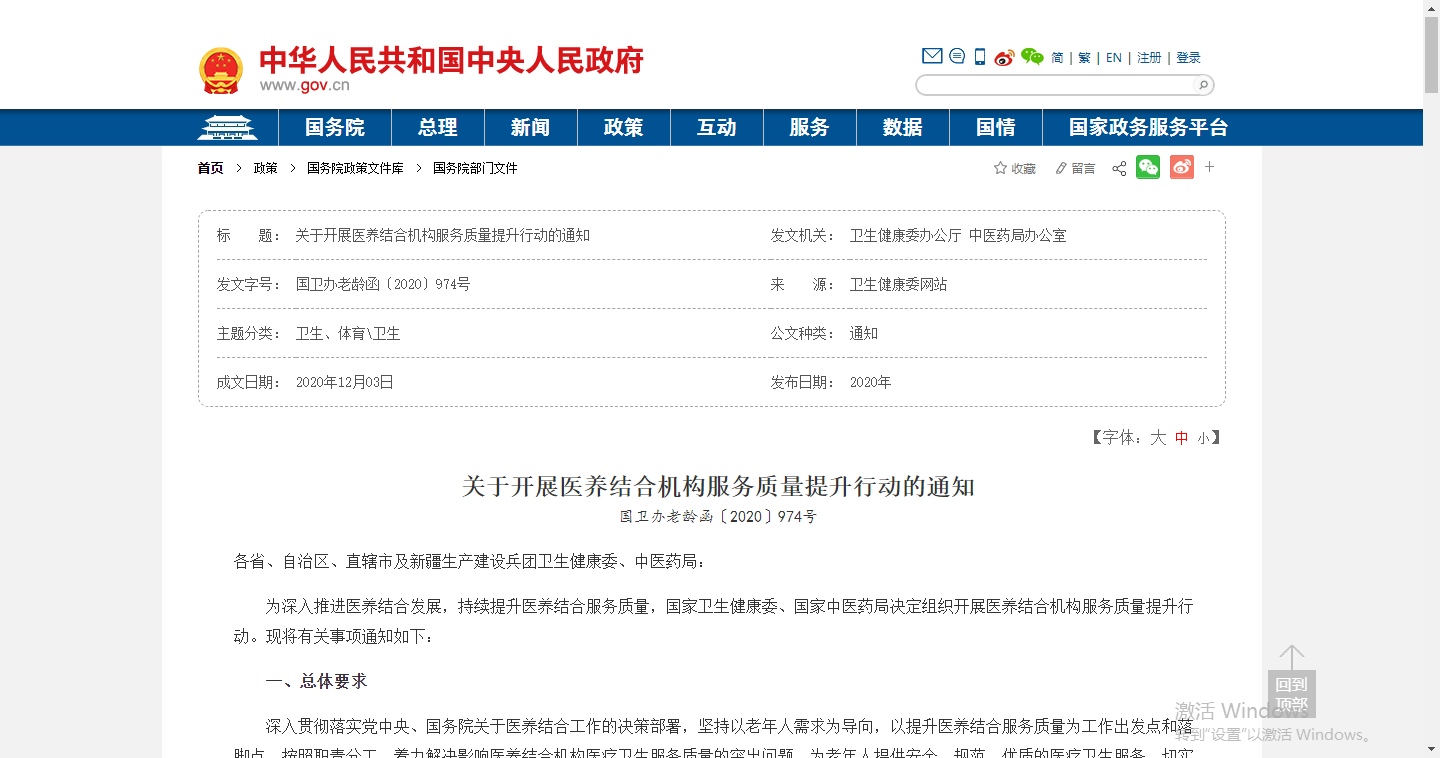
Task: Click the star 收藏 favorite icon
Action: coord(1000,168)
